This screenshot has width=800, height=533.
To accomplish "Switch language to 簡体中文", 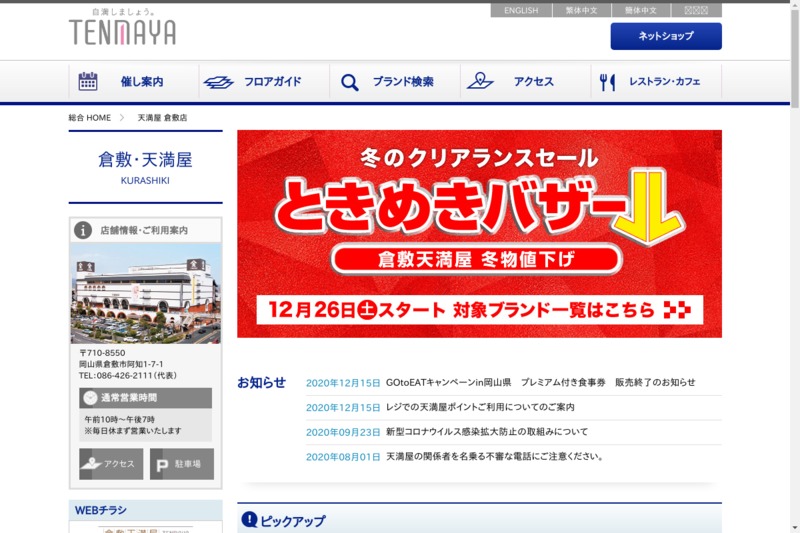I will pos(641,11).
